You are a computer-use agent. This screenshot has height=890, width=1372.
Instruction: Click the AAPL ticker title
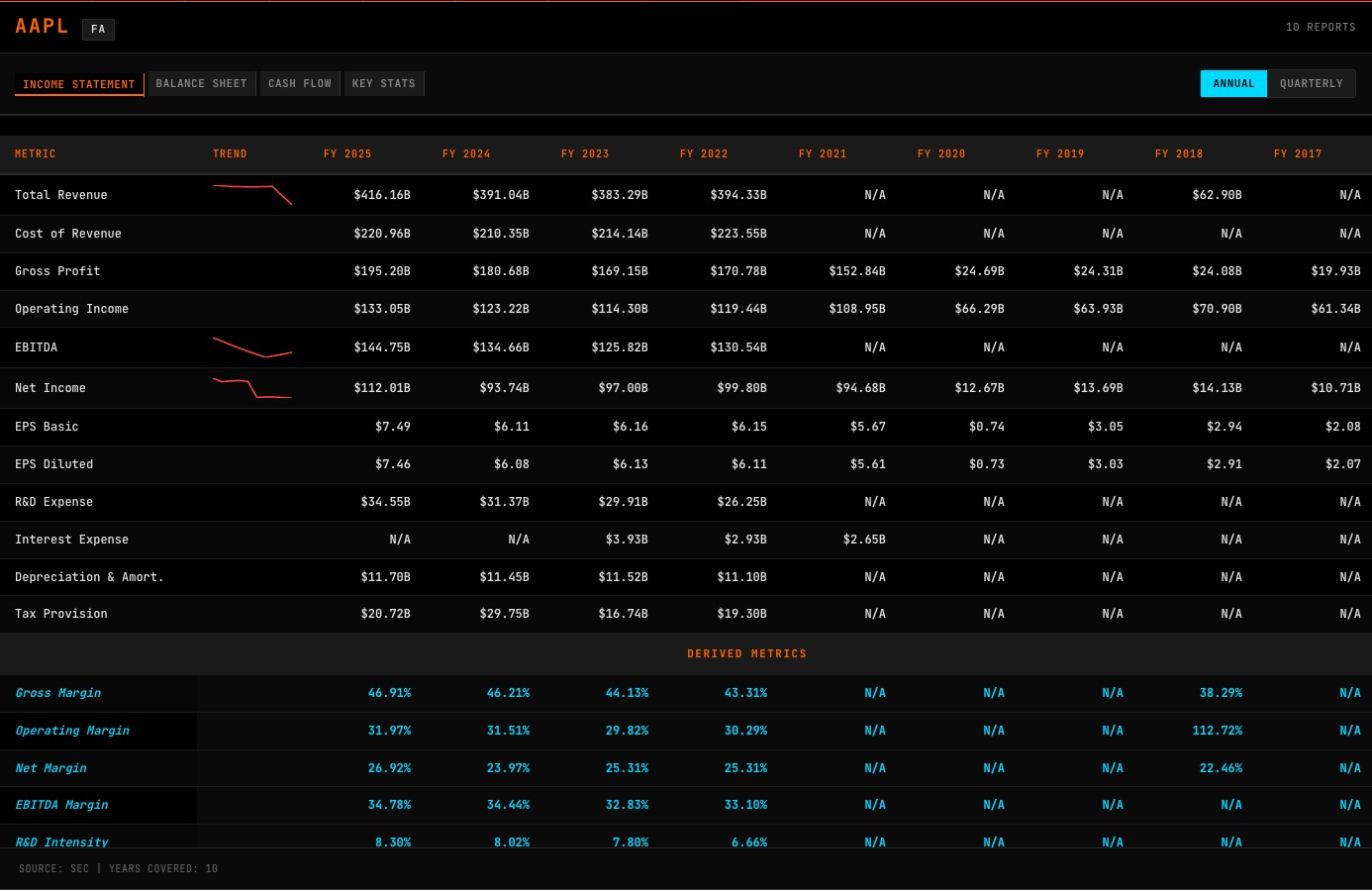click(x=42, y=27)
